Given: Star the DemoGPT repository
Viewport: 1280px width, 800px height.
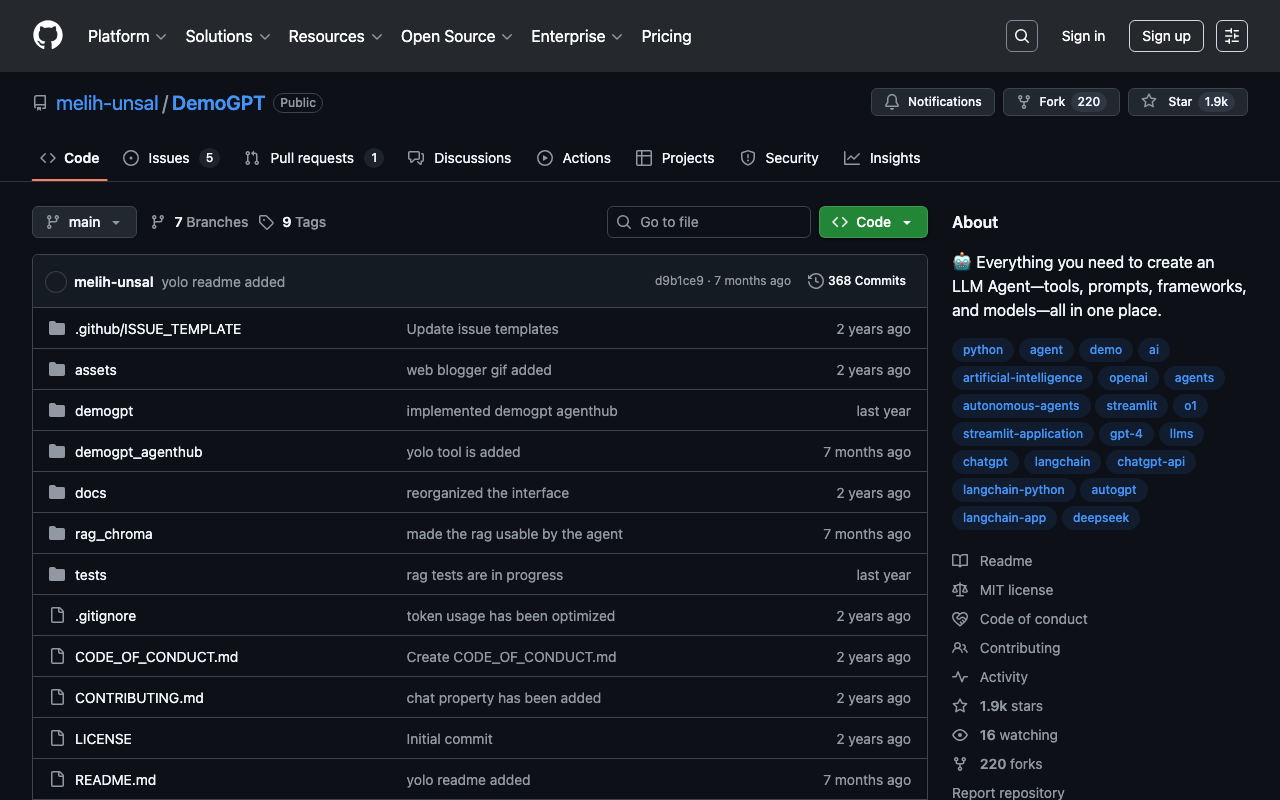Looking at the screenshot, I should (1187, 102).
